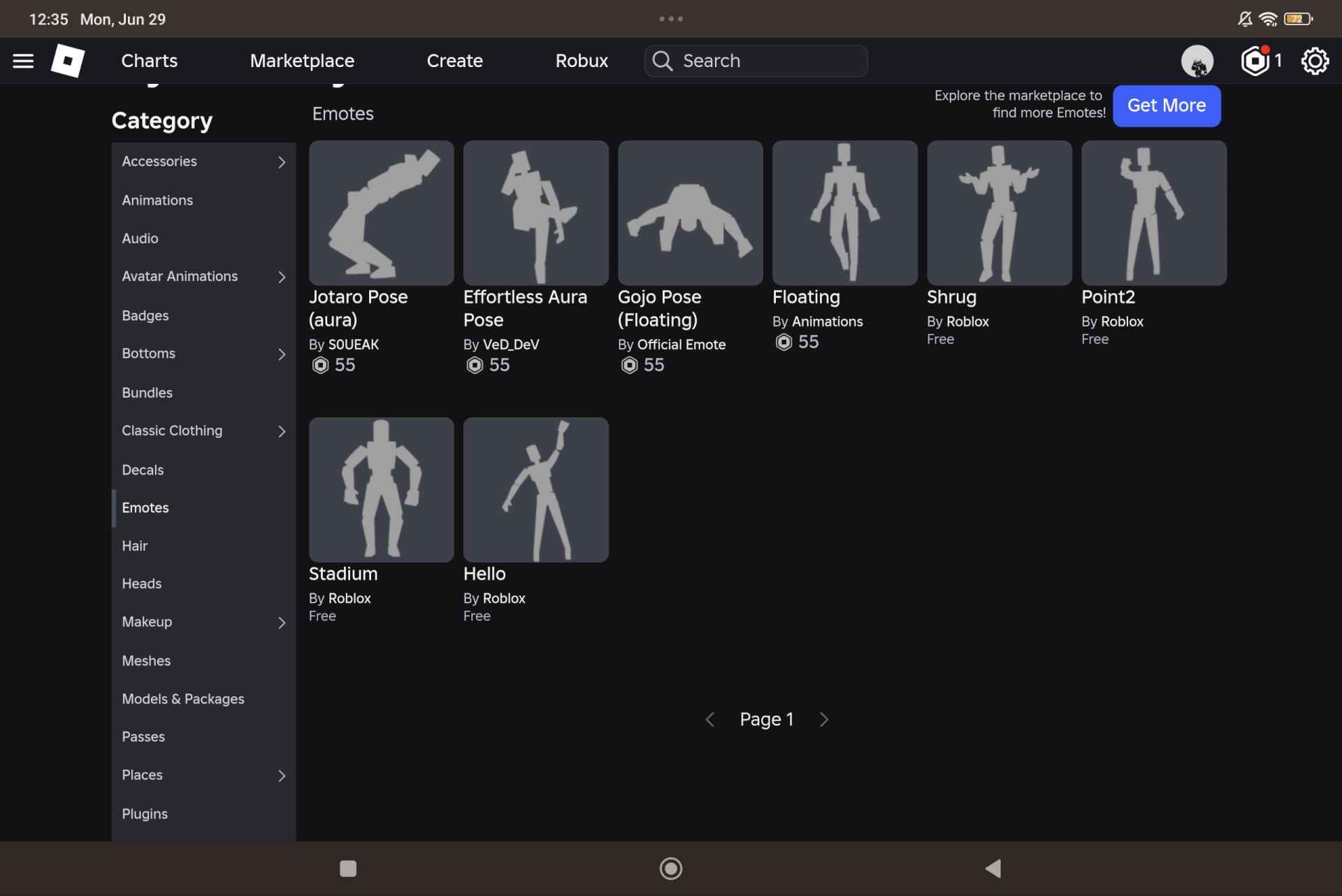Open the user avatar profile icon
Viewport: 1342px width, 896px height.
coord(1197,61)
